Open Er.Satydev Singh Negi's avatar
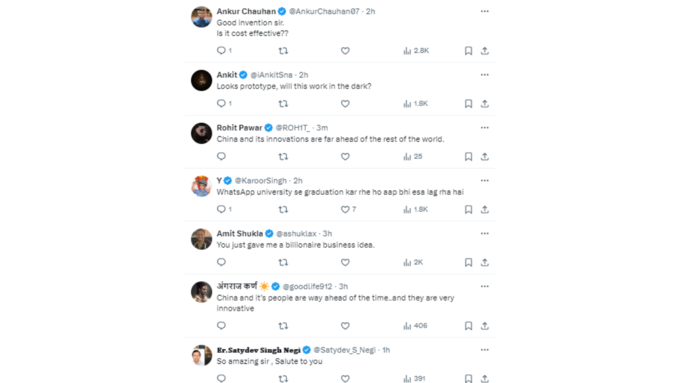 202,355
